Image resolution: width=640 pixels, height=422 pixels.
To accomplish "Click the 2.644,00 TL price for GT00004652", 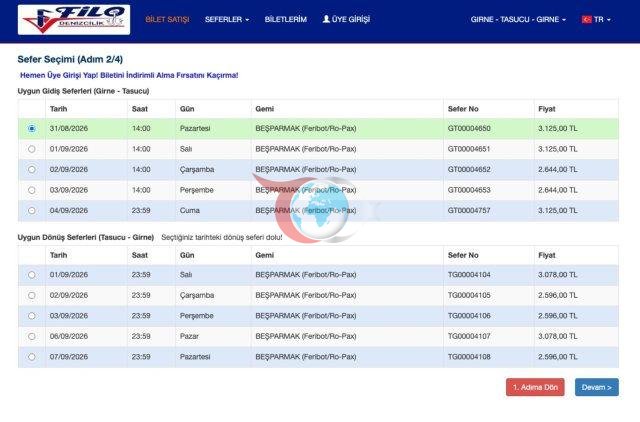I will tap(558, 169).
